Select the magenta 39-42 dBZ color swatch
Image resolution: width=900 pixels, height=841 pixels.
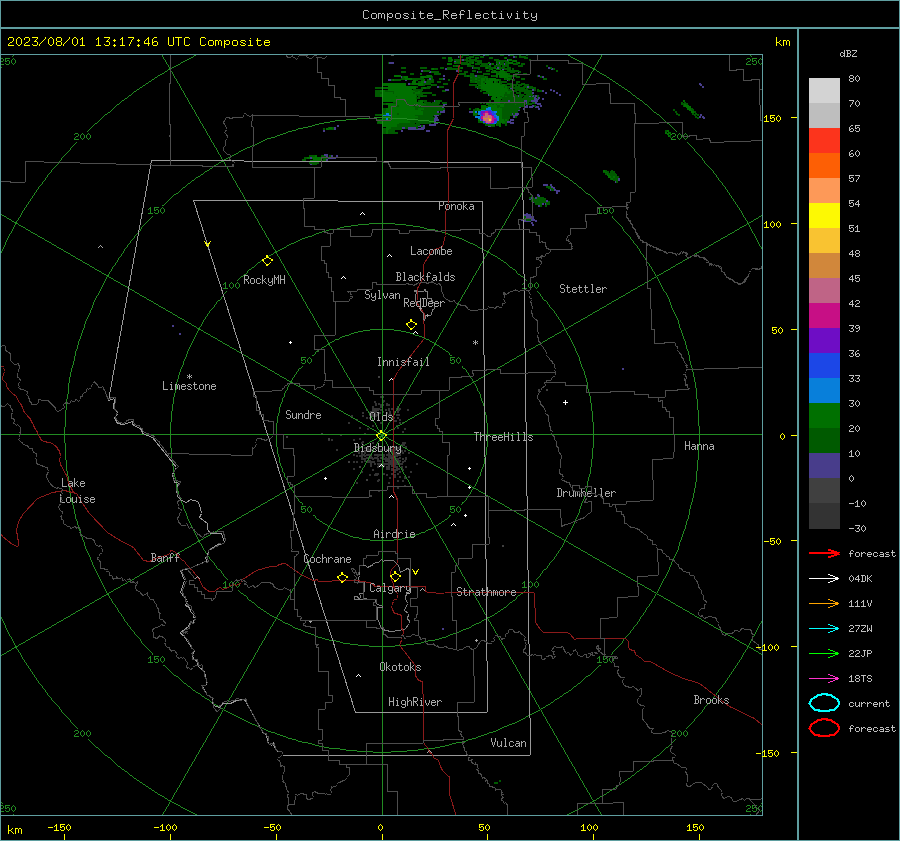(824, 316)
